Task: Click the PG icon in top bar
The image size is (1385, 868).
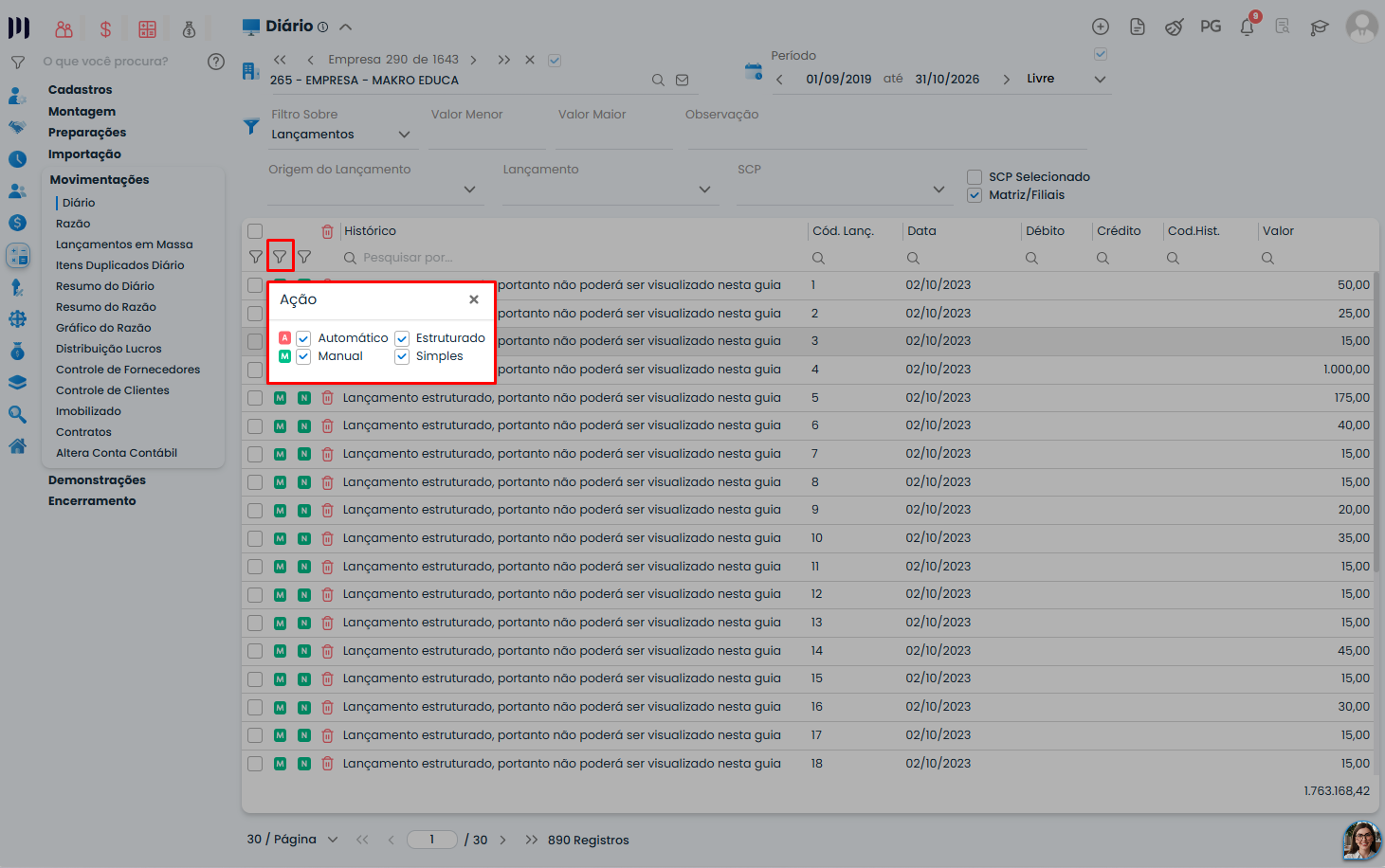Action: coord(1211,27)
